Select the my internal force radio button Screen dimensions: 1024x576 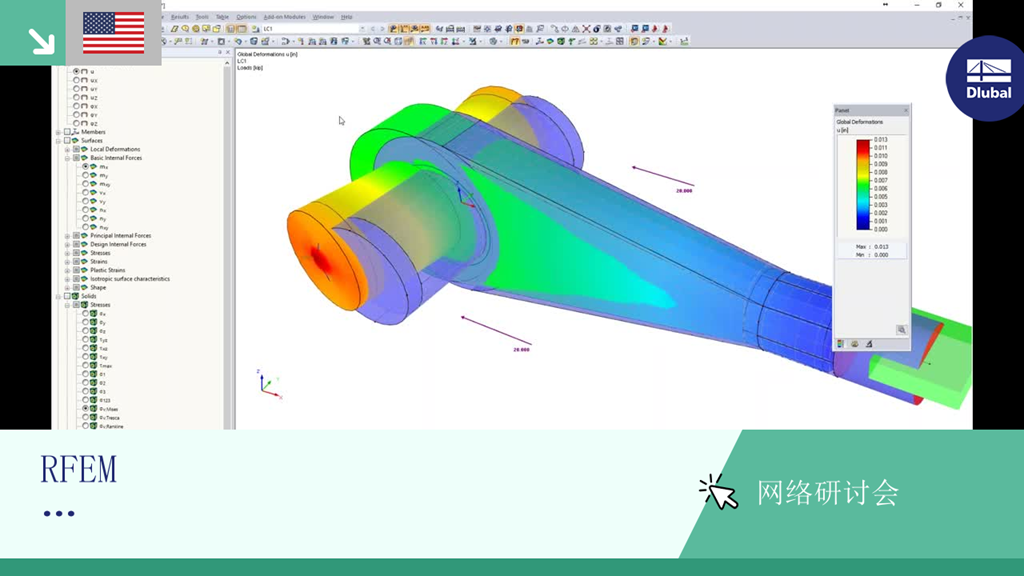(x=86, y=175)
